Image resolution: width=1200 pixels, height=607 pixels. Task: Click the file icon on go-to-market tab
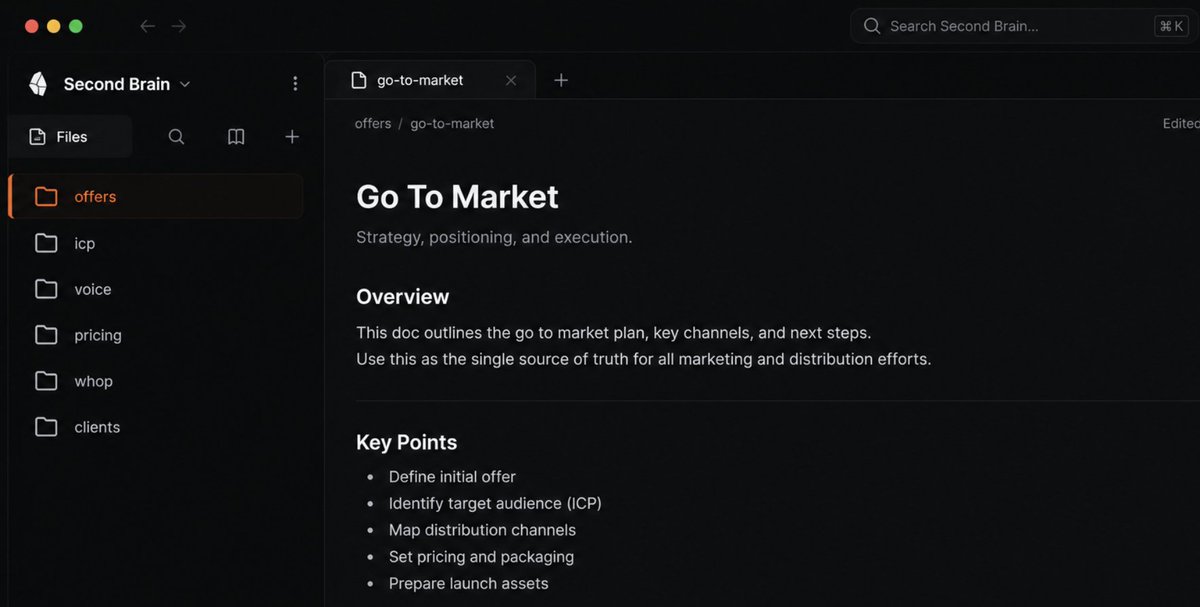tap(359, 80)
